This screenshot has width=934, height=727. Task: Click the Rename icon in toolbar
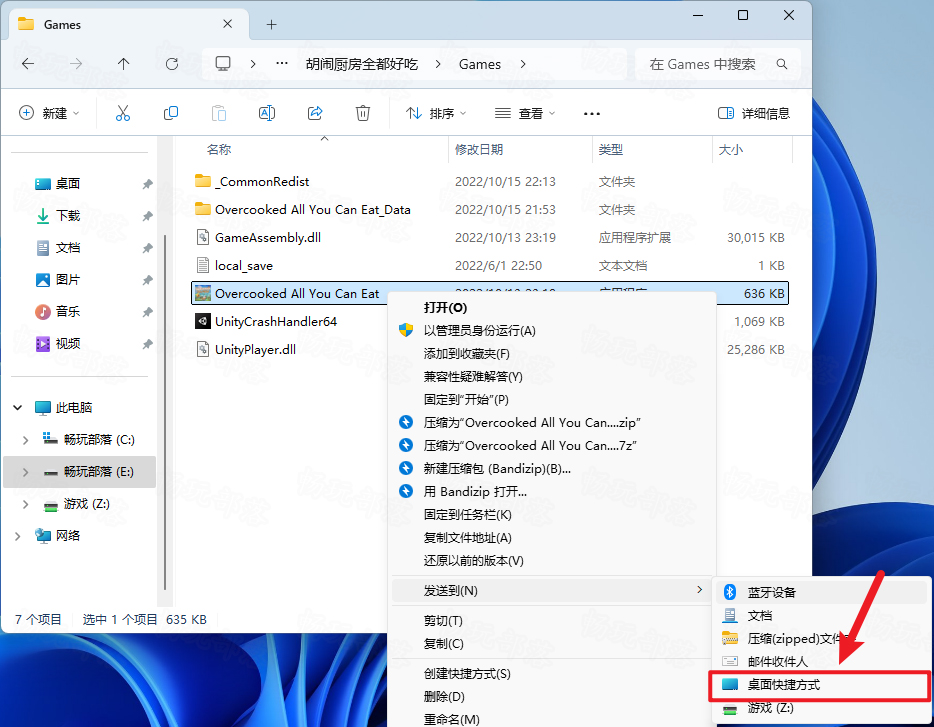pos(267,113)
